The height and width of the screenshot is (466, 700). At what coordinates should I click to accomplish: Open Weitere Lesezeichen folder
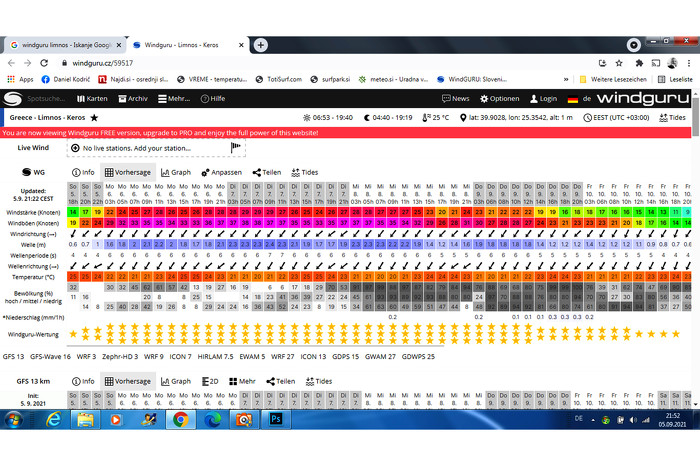(613, 79)
